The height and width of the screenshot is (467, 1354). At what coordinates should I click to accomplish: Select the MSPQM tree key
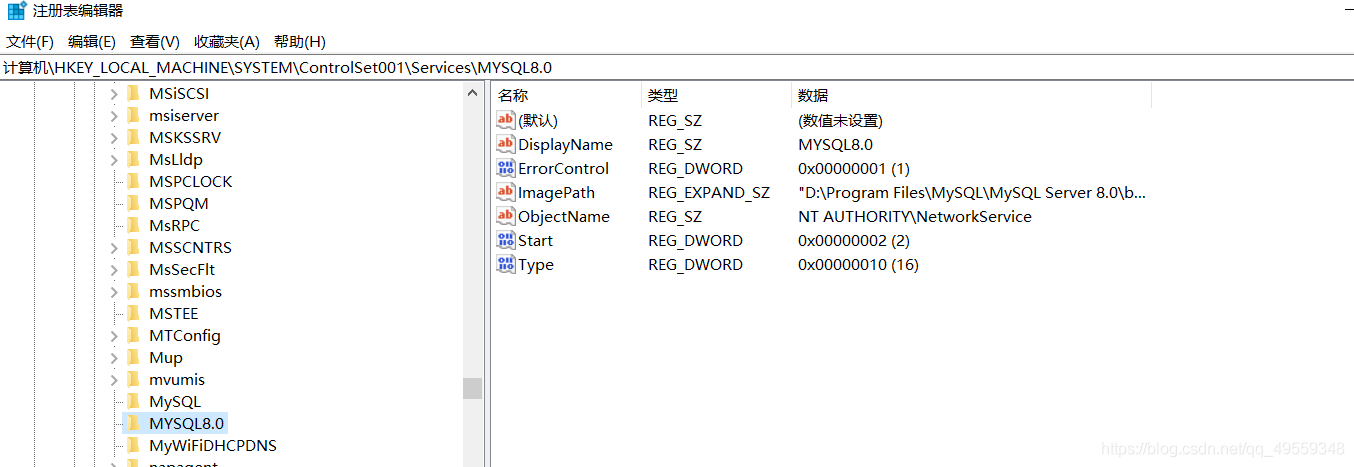[179, 204]
